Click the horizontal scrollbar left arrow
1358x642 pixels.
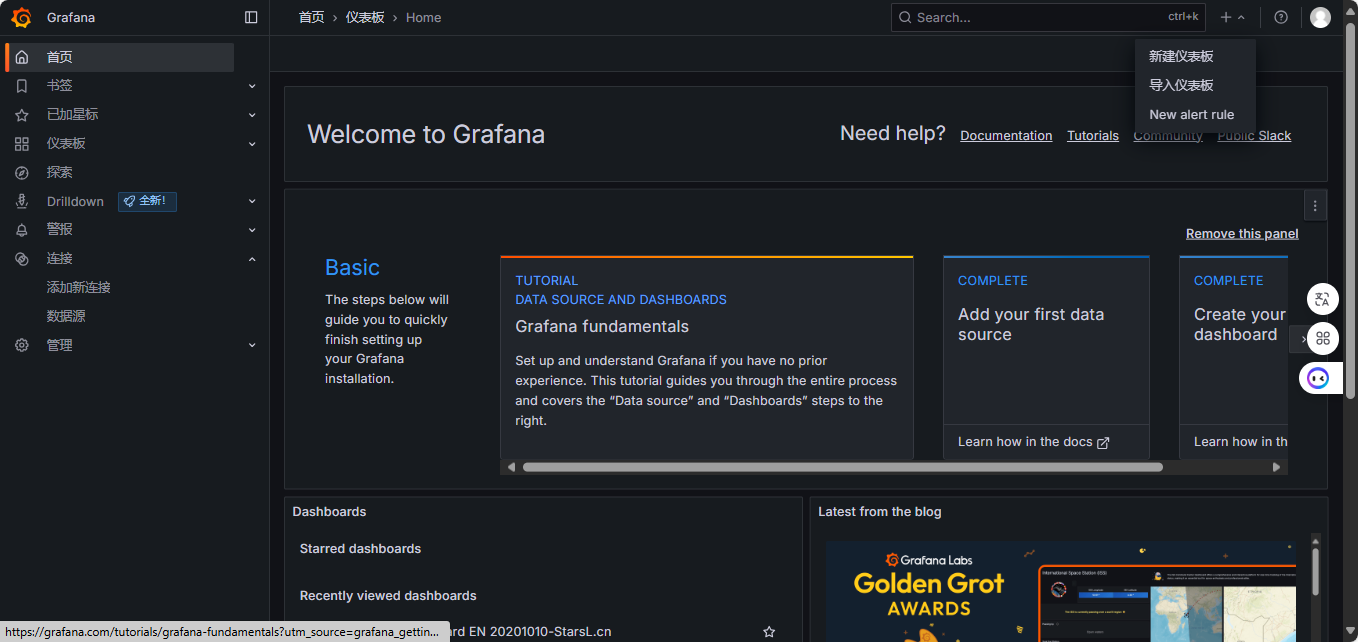(511, 467)
